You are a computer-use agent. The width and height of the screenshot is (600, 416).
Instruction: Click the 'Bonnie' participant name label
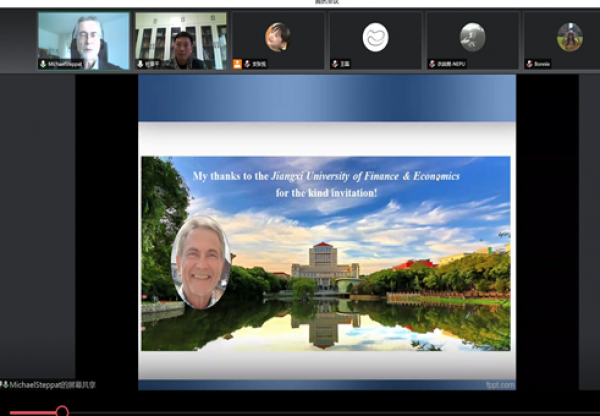[x=542, y=64]
